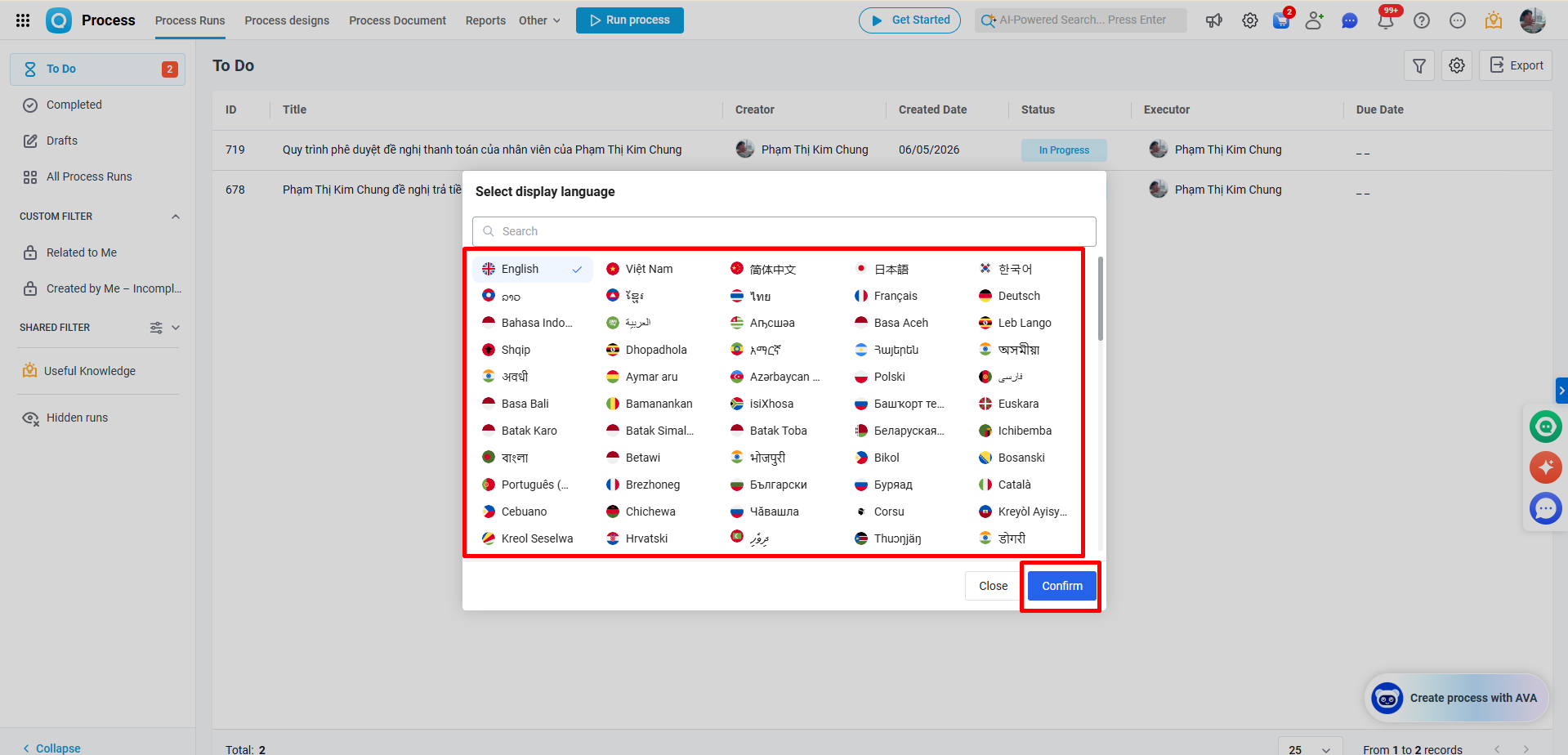Open the help question mark icon

coord(1422,20)
